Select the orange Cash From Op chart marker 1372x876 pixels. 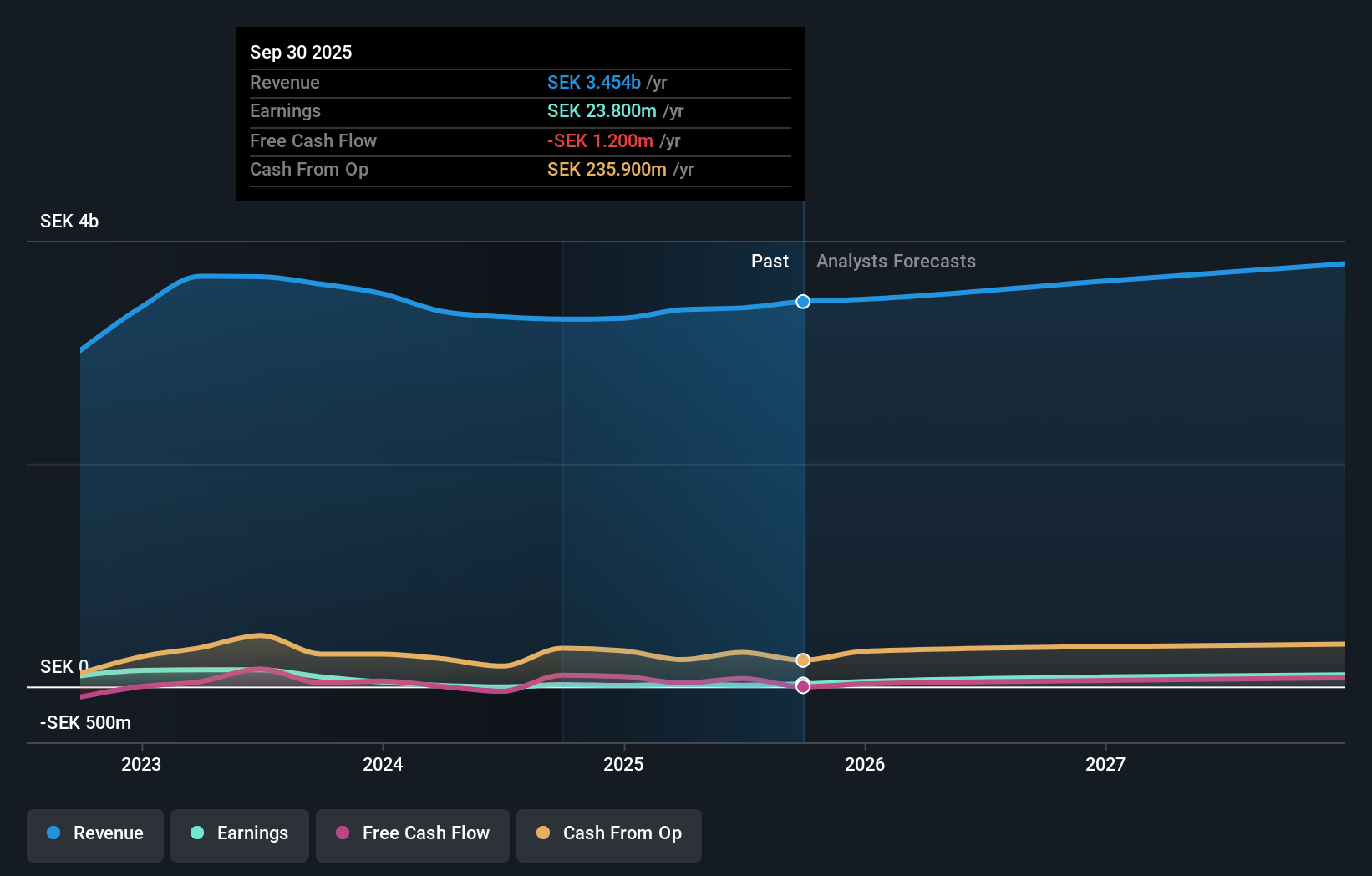pyautogui.click(x=803, y=660)
